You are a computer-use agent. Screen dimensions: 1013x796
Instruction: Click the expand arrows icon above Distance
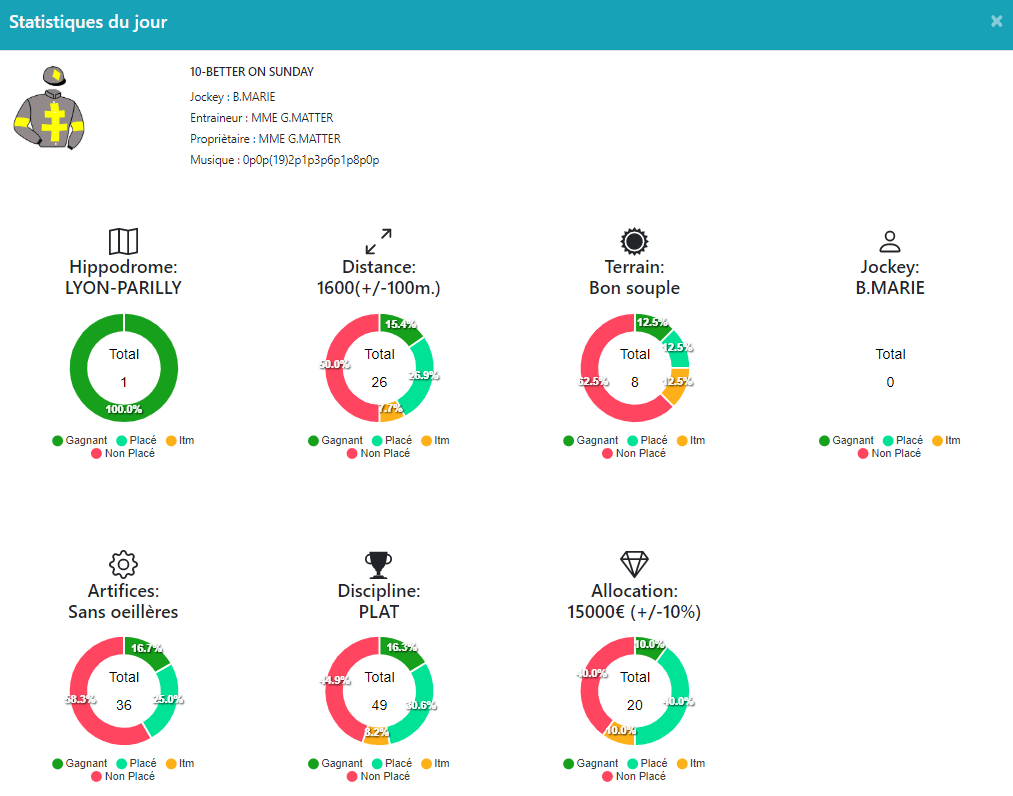click(379, 241)
